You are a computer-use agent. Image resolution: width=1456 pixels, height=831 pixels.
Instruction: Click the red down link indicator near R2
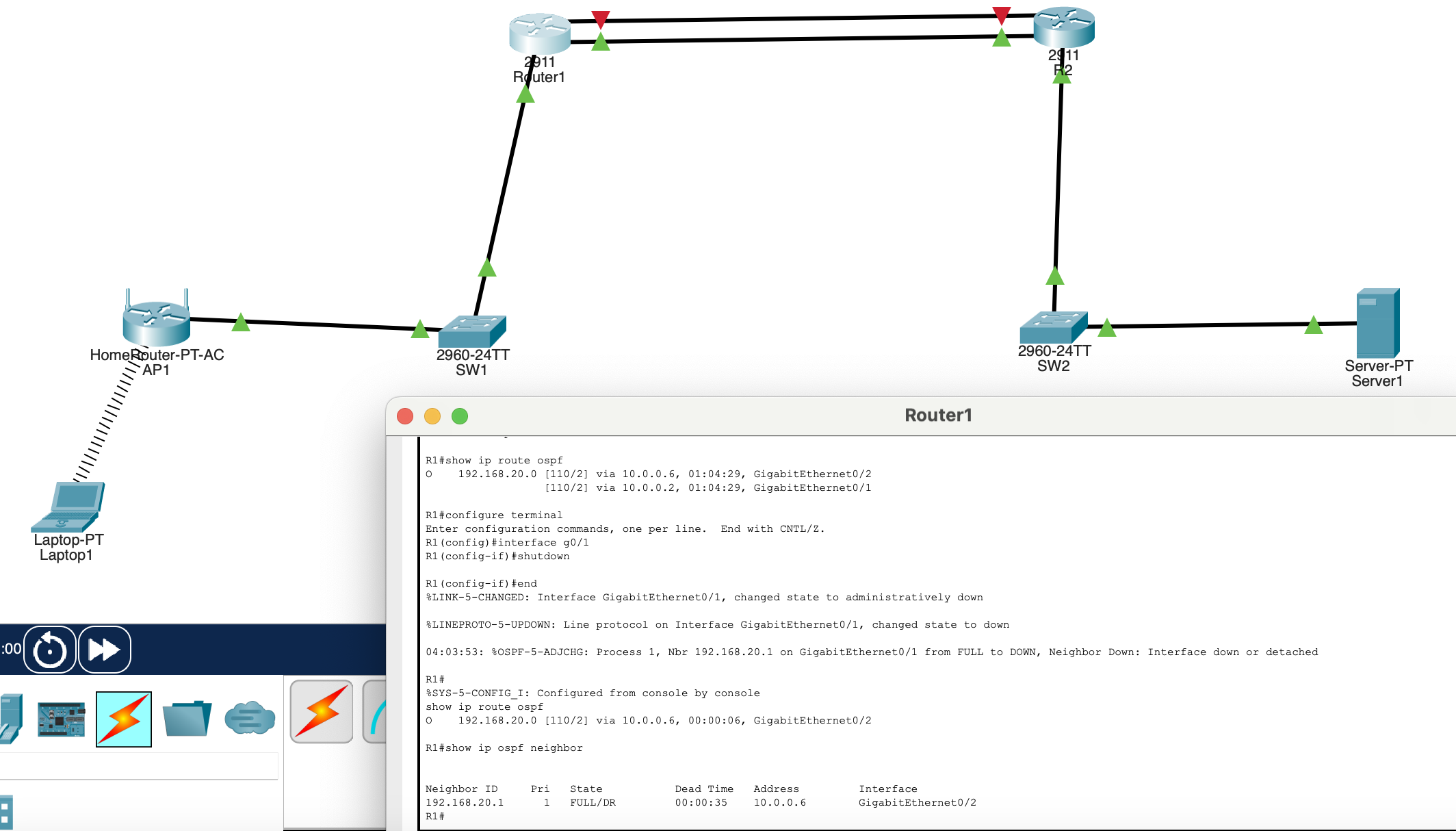click(x=1002, y=16)
